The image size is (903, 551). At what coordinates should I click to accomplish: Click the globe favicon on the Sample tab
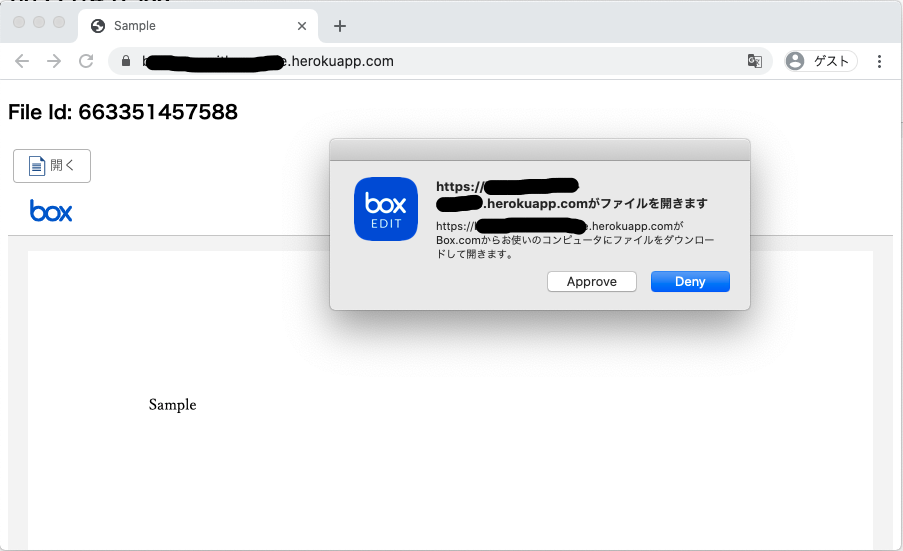pyautogui.click(x=98, y=26)
